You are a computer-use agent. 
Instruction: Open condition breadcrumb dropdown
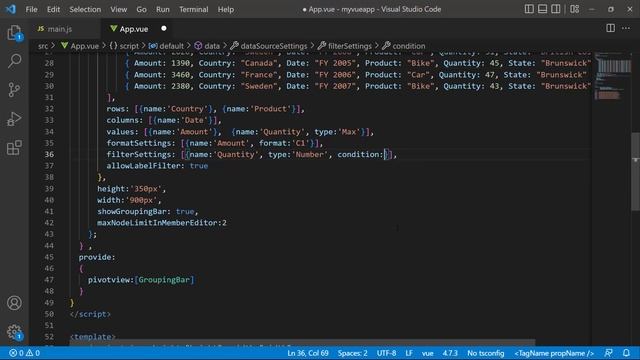(404, 46)
